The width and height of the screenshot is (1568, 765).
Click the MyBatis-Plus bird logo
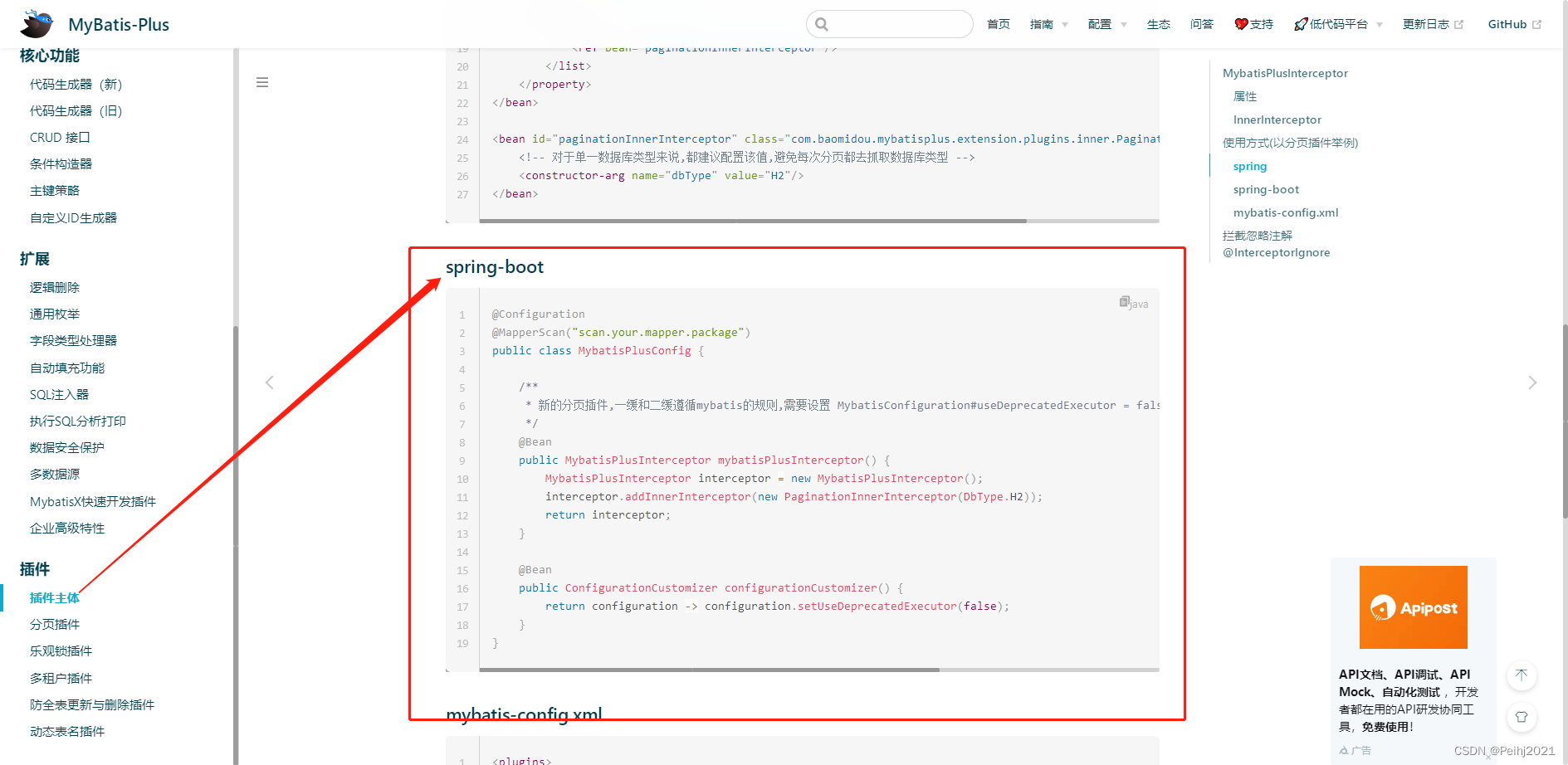pyautogui.click(x=37, y=24)
